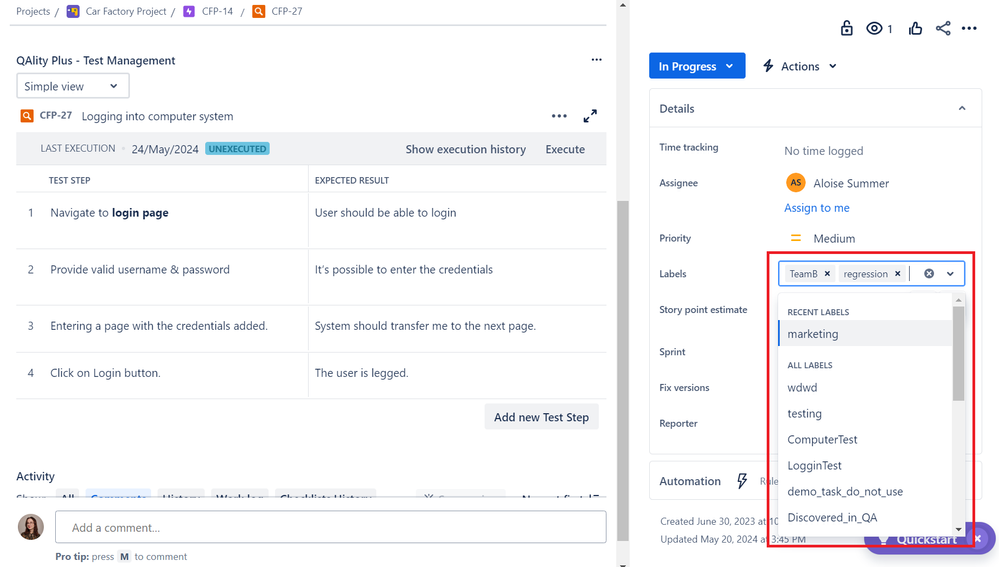Toggle the watch eye icon
Viewport: 999px width, 567px height.
point(874,28)
